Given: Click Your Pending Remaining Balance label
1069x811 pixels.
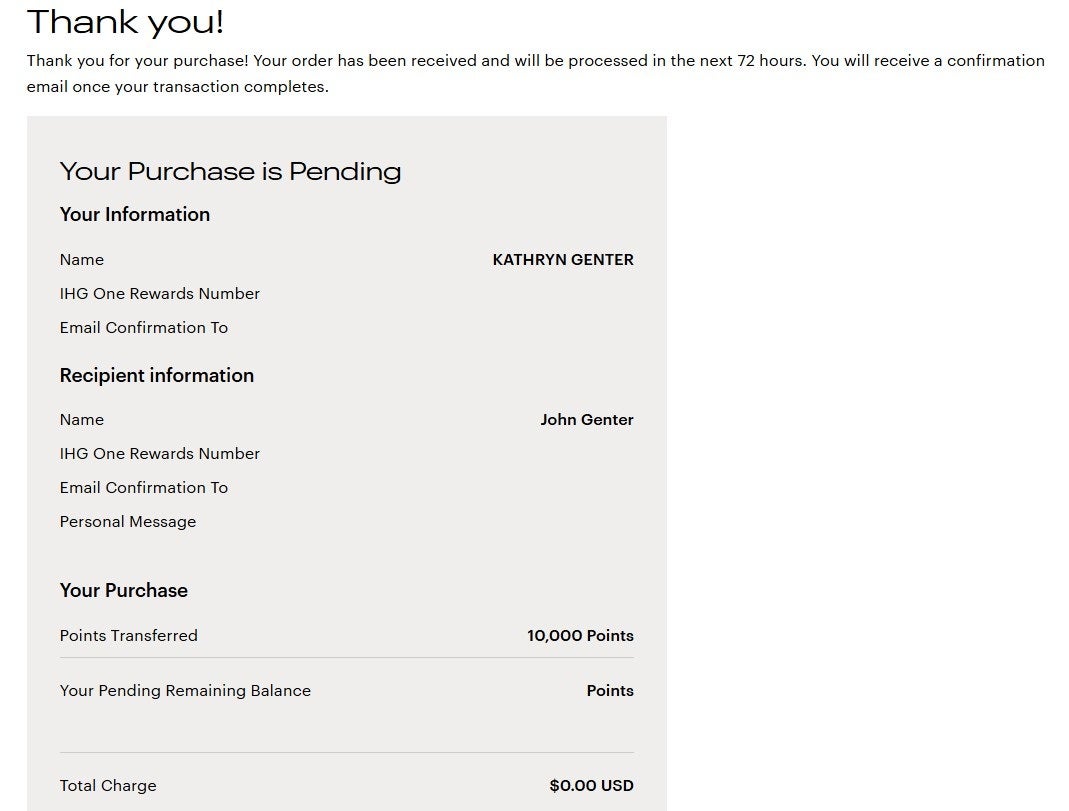Looking at the screenshot, I should pos(185,691).
